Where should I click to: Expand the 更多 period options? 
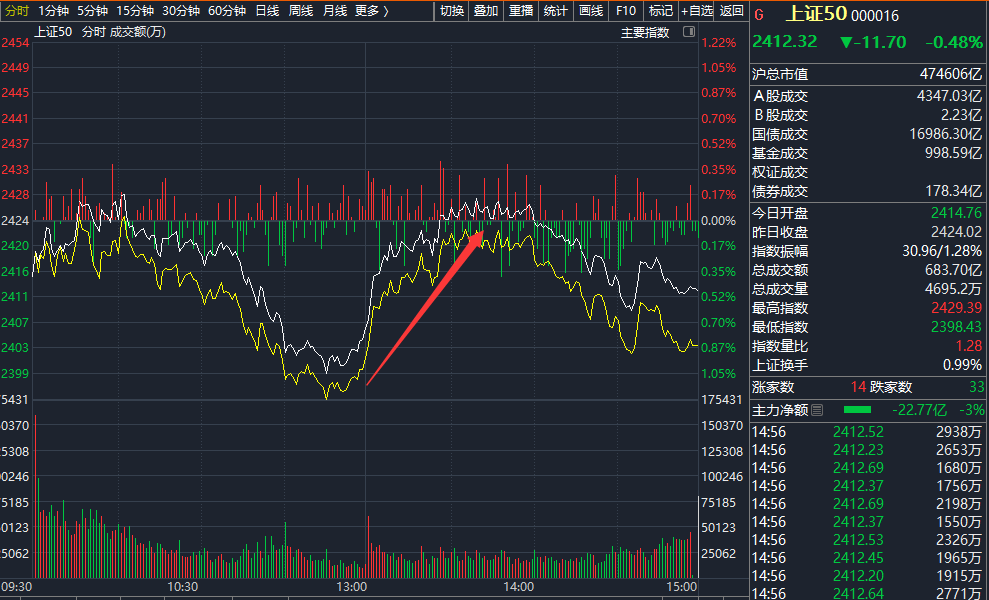tap(371, 11)
